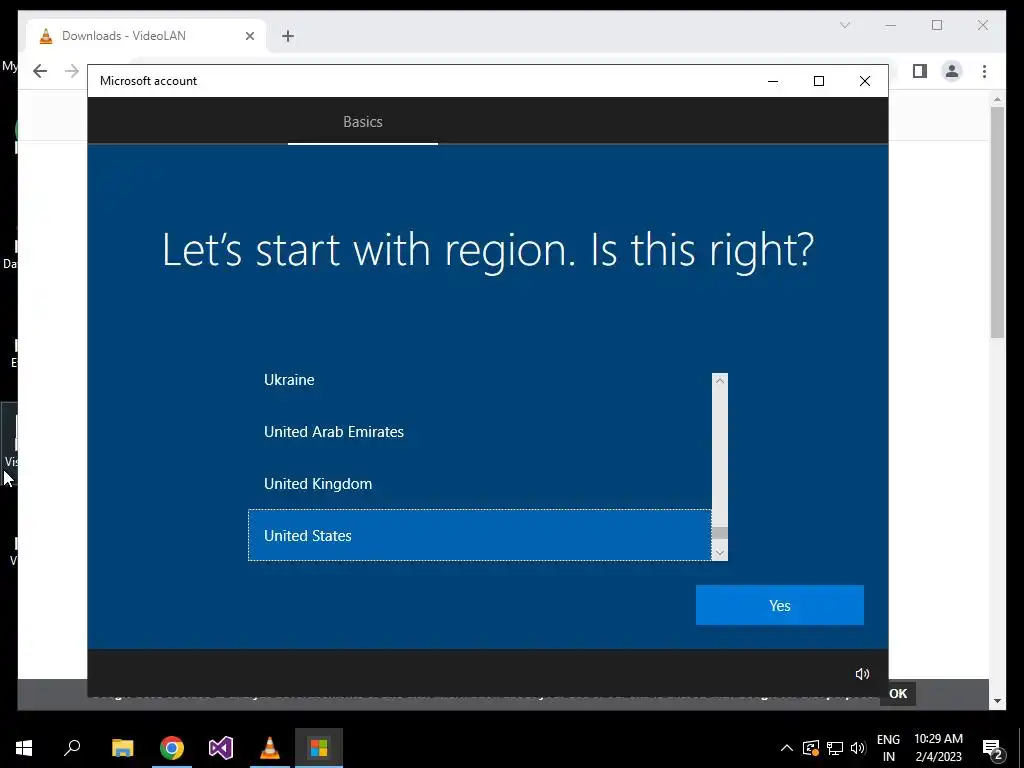
Task: Select the United States region entry
Action: (479, 535)
